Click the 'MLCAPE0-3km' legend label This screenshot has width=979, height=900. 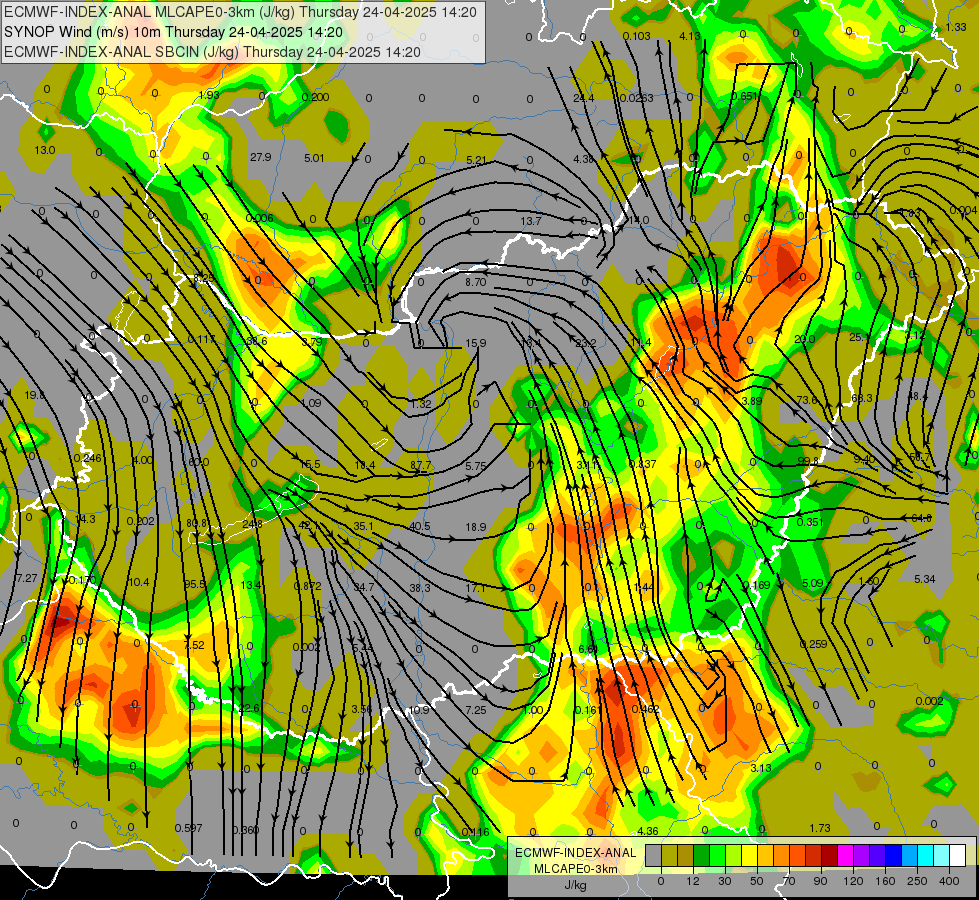click(576, 869)
